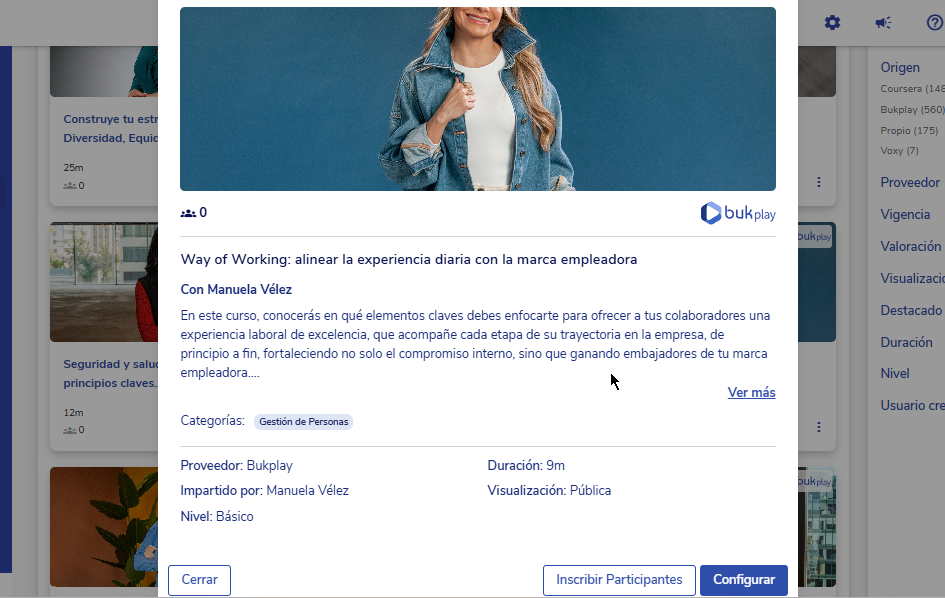Expand the Nivel filter
This screenshot has height=598, width=945.
coord(895,373)
